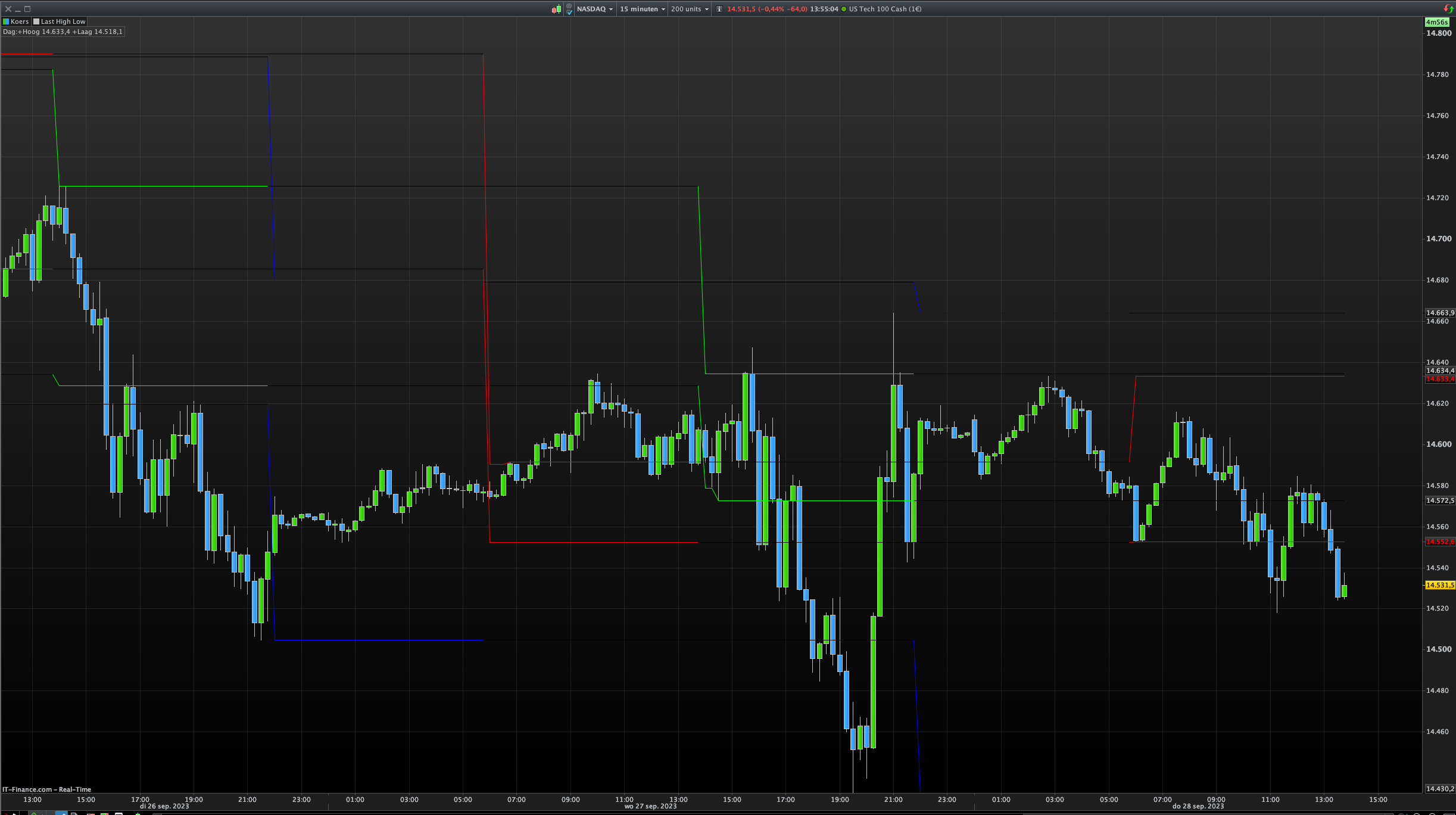Click the Dag Hoog Laag info box
The height and width of the screenshot is (815, 1456).
tap(63, 32)
